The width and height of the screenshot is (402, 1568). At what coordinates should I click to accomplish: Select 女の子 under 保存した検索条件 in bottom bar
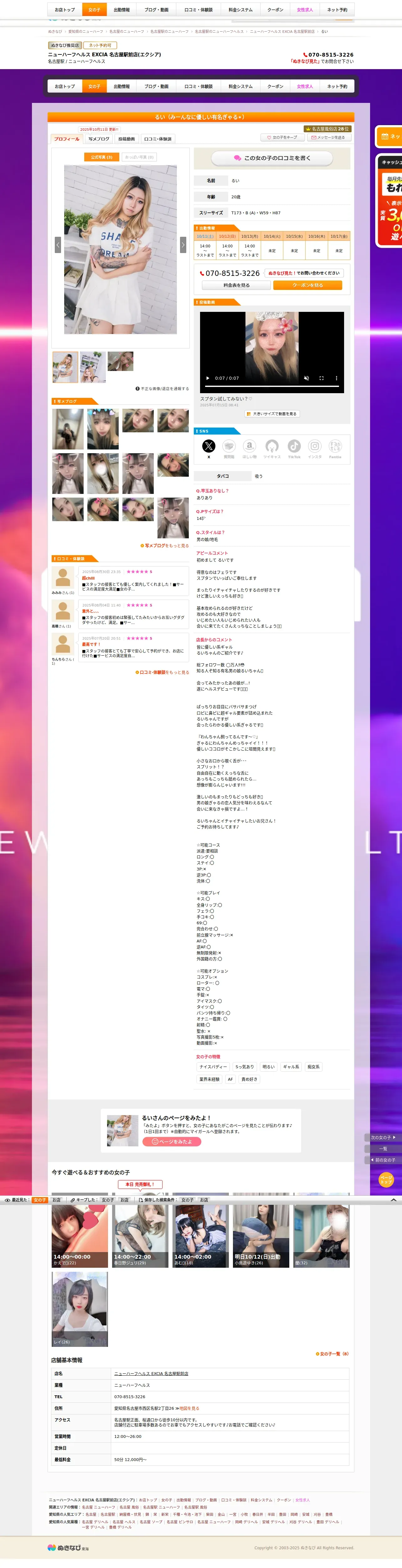pos(188,1200)
